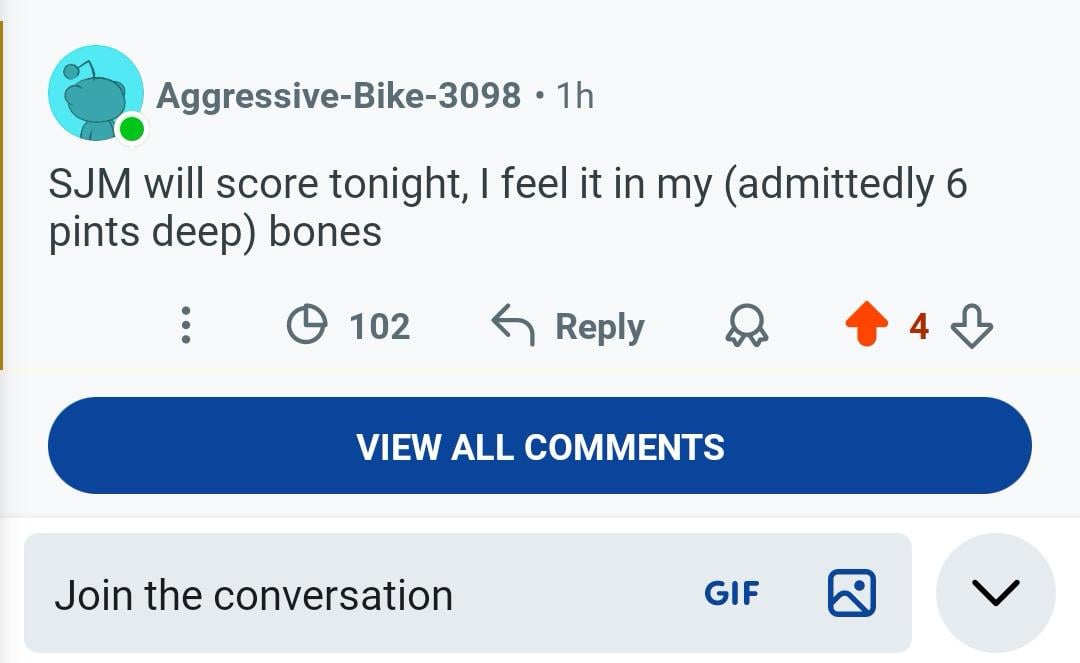Click the 102 views count
Screen dimensions: 1080x663
tap(379, 326)
